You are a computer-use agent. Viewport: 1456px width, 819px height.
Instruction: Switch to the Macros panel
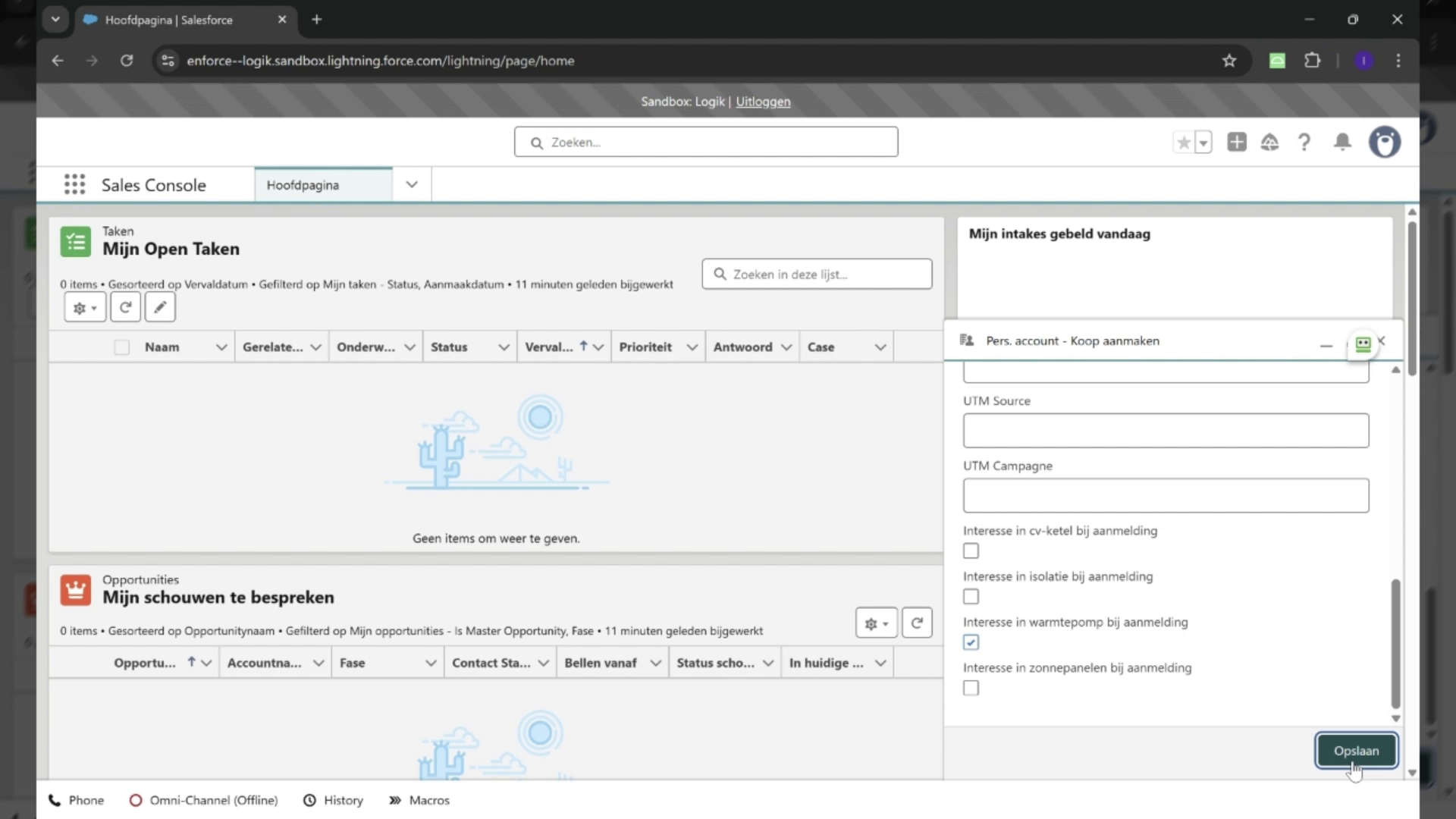pos(429,800)
